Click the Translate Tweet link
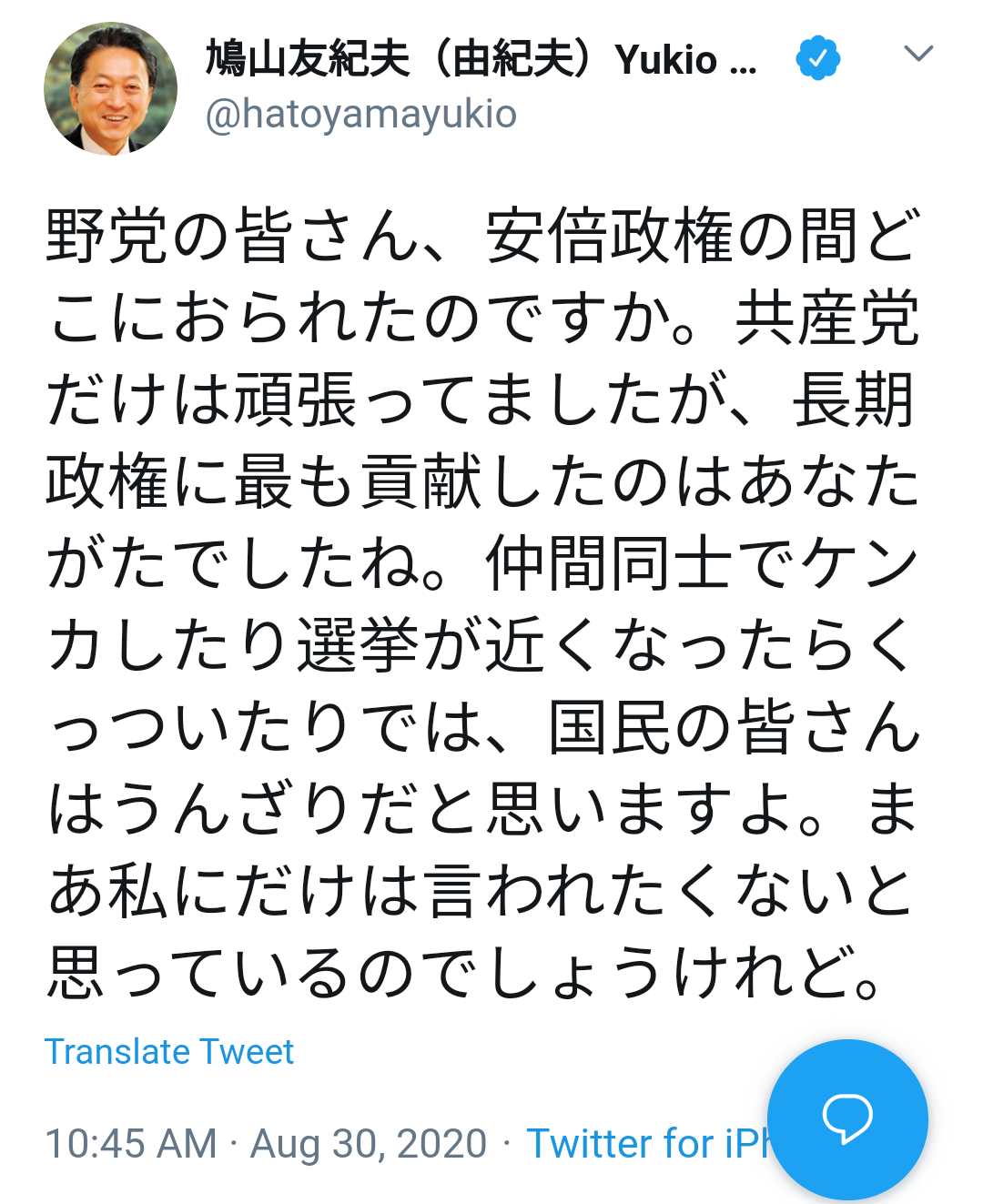 pyautogui.click(x=169, y=1052)
